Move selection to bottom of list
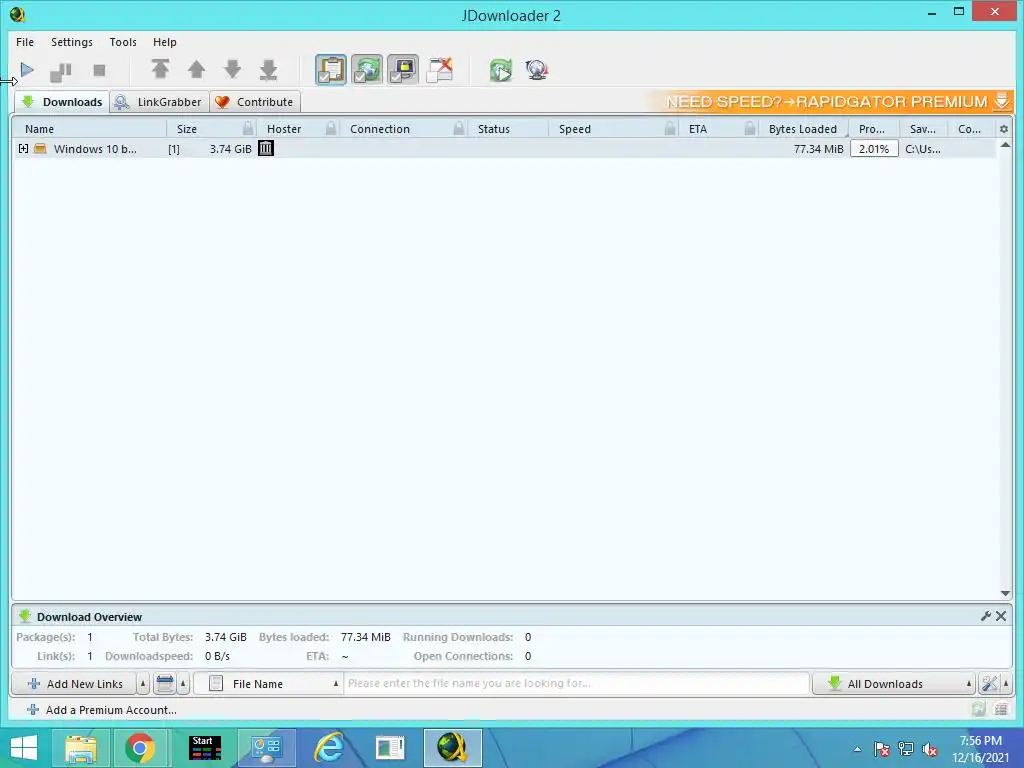Image resolution: width=1024 pixels, height=768 pixels. 268,69
